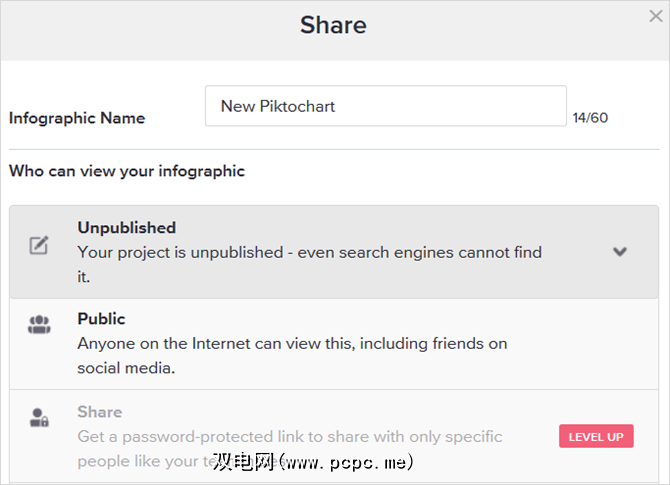Click the password-protected Share lock icon
Screen dimensions: 670x485
(x=39, y=419)
